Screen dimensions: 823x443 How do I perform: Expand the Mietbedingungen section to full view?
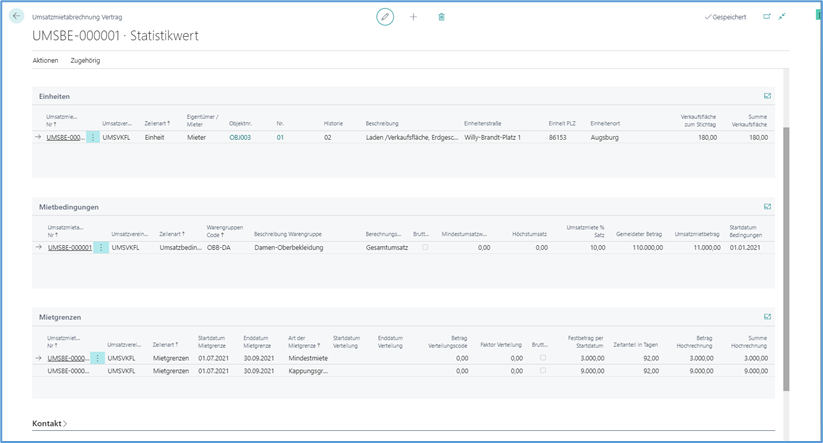[x=767, y=207]
